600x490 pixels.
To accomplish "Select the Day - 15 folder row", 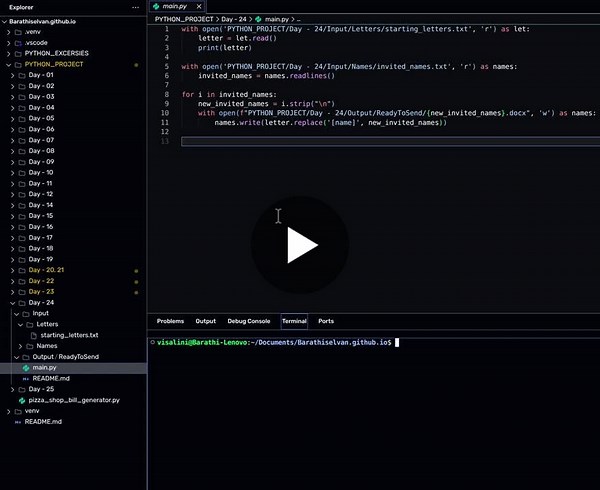I will click(x=73, y=216).
